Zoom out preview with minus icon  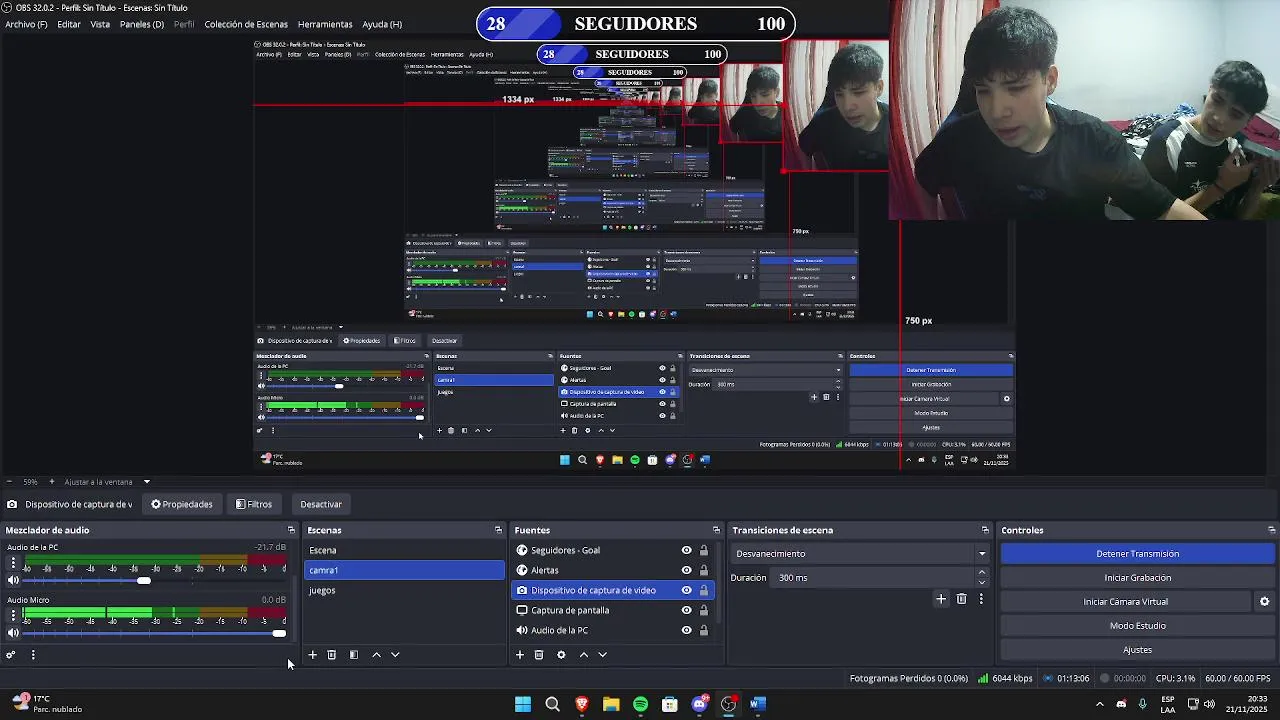[x=9, y=482]
